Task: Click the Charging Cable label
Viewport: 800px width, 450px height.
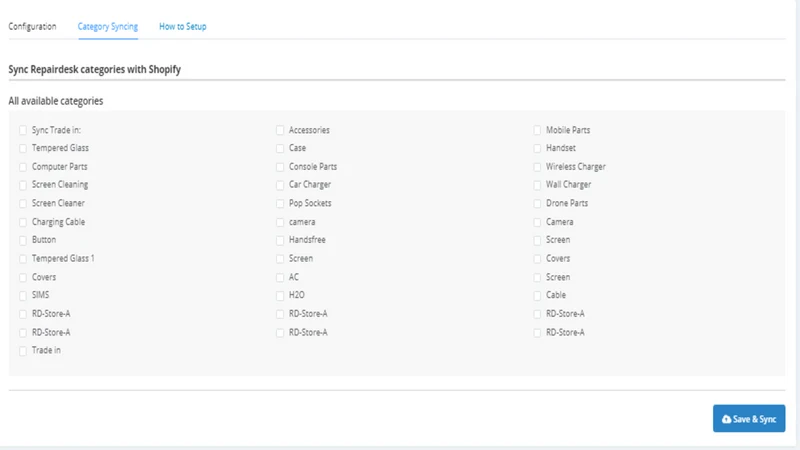Action: point(58,222)
